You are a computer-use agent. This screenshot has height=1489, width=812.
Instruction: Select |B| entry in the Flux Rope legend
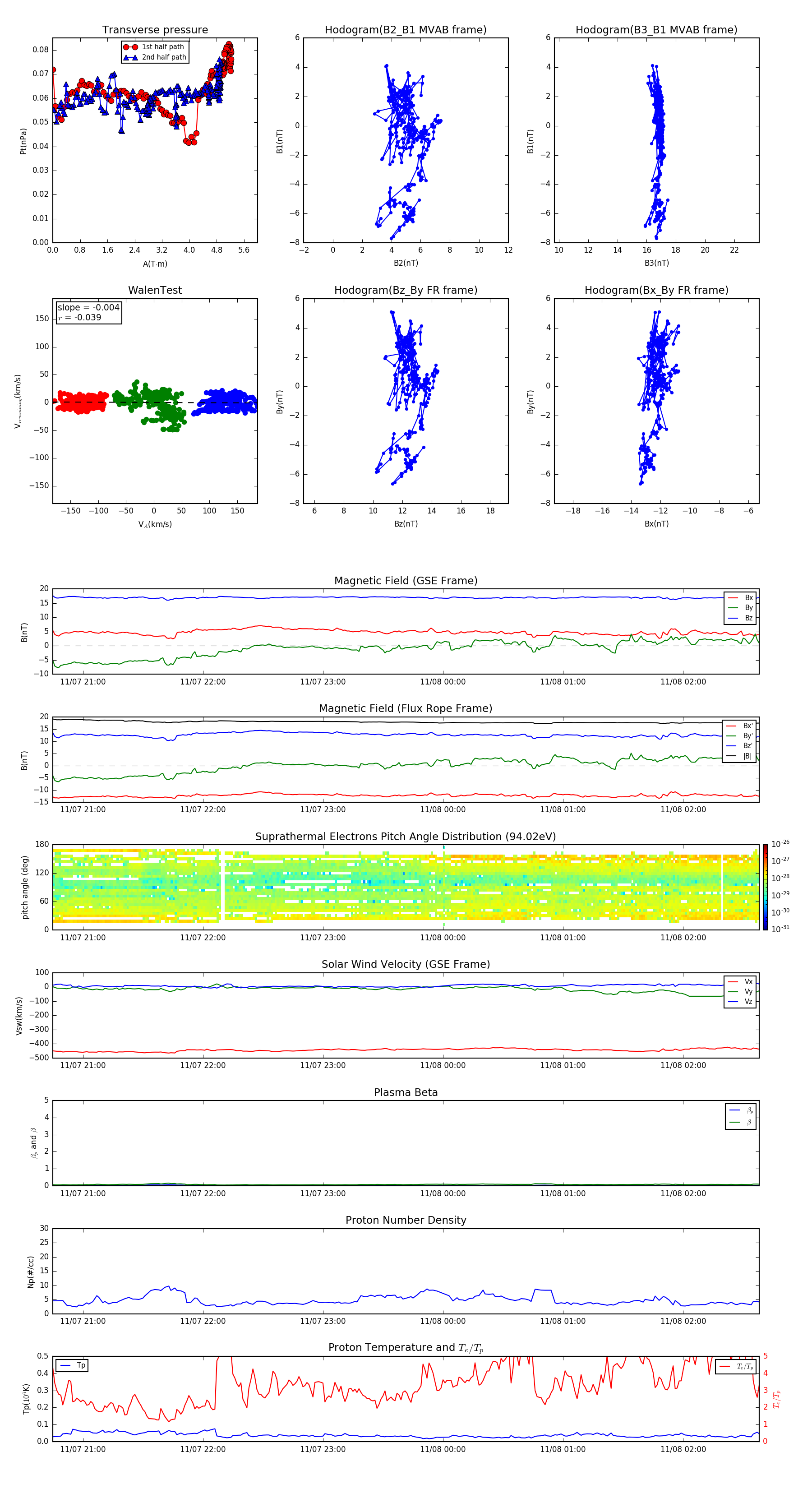tap(740, 756)
